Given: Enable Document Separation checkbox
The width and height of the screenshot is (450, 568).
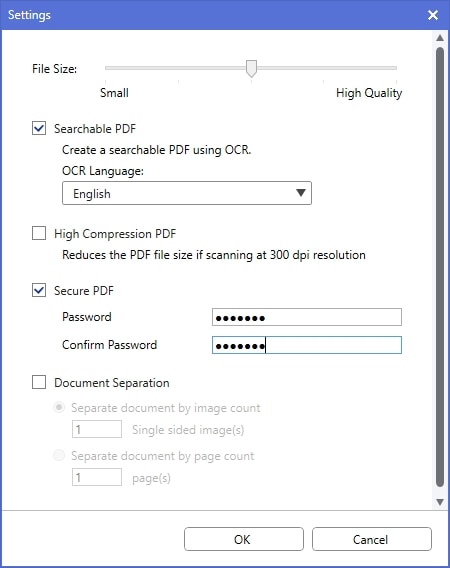Looking at the screenshot, I should 39,382.
